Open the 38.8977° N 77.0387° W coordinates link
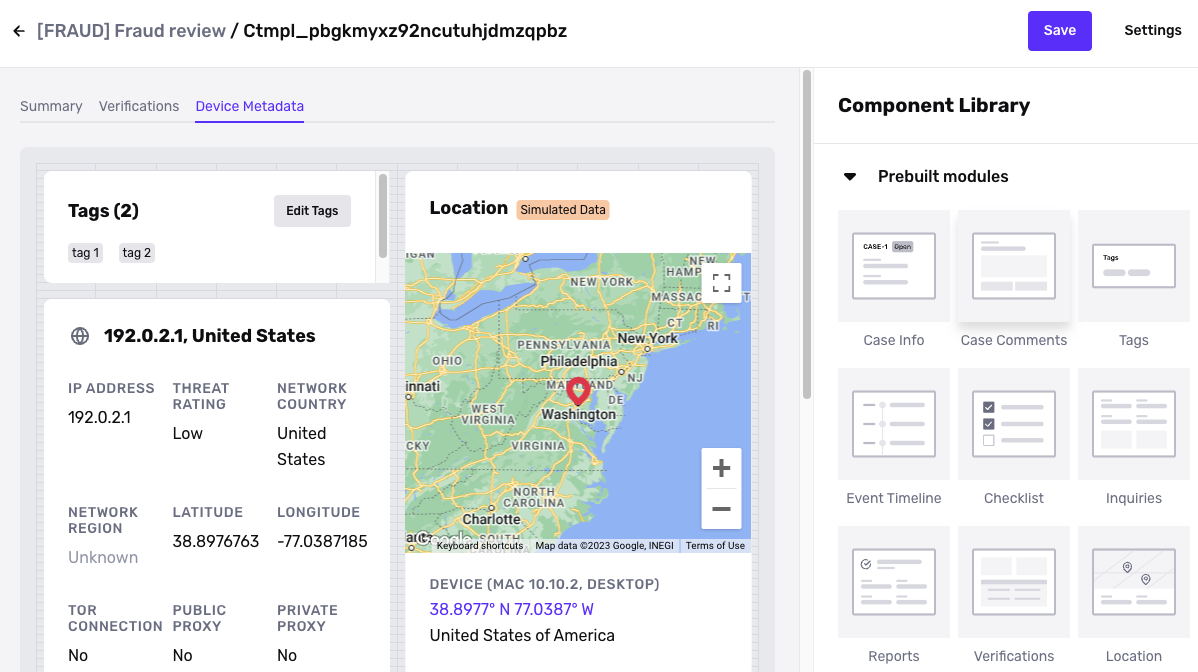 point(511,609)
